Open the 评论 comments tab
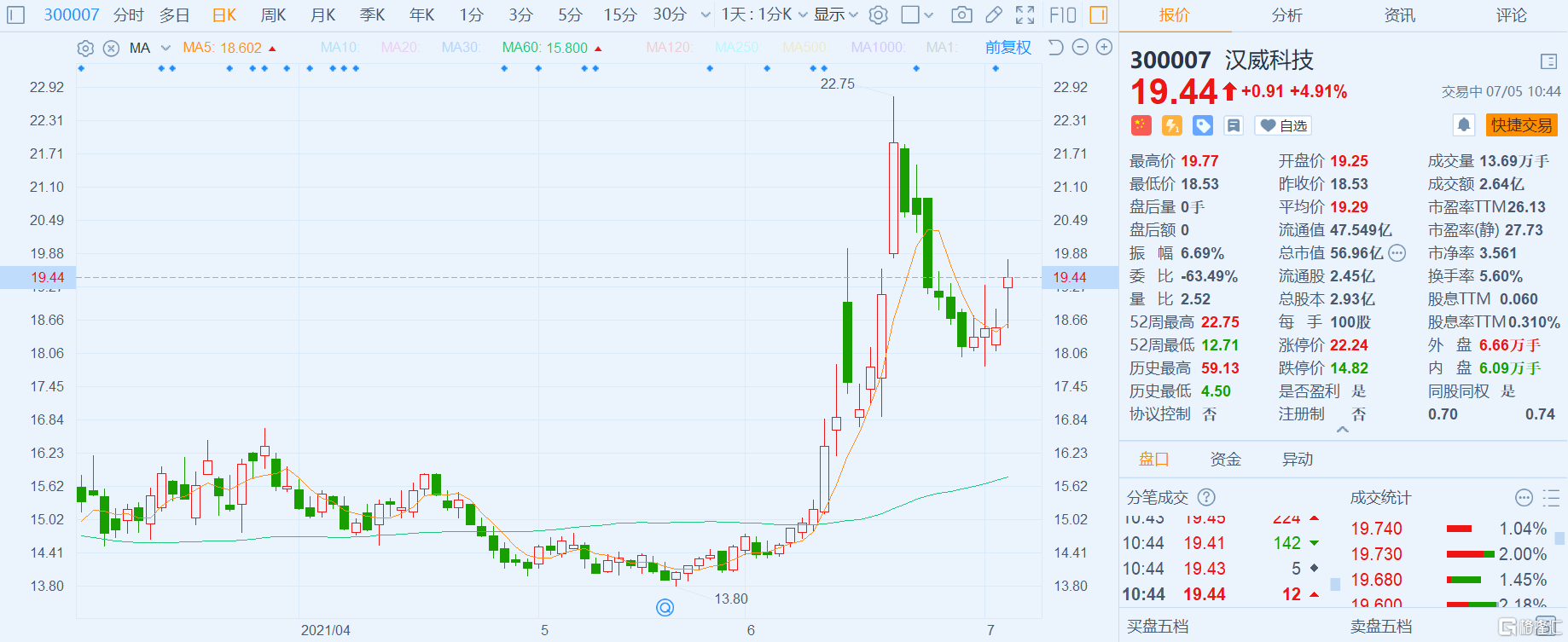This screenshot has width=1568, height=642. tap(1511, 15)
